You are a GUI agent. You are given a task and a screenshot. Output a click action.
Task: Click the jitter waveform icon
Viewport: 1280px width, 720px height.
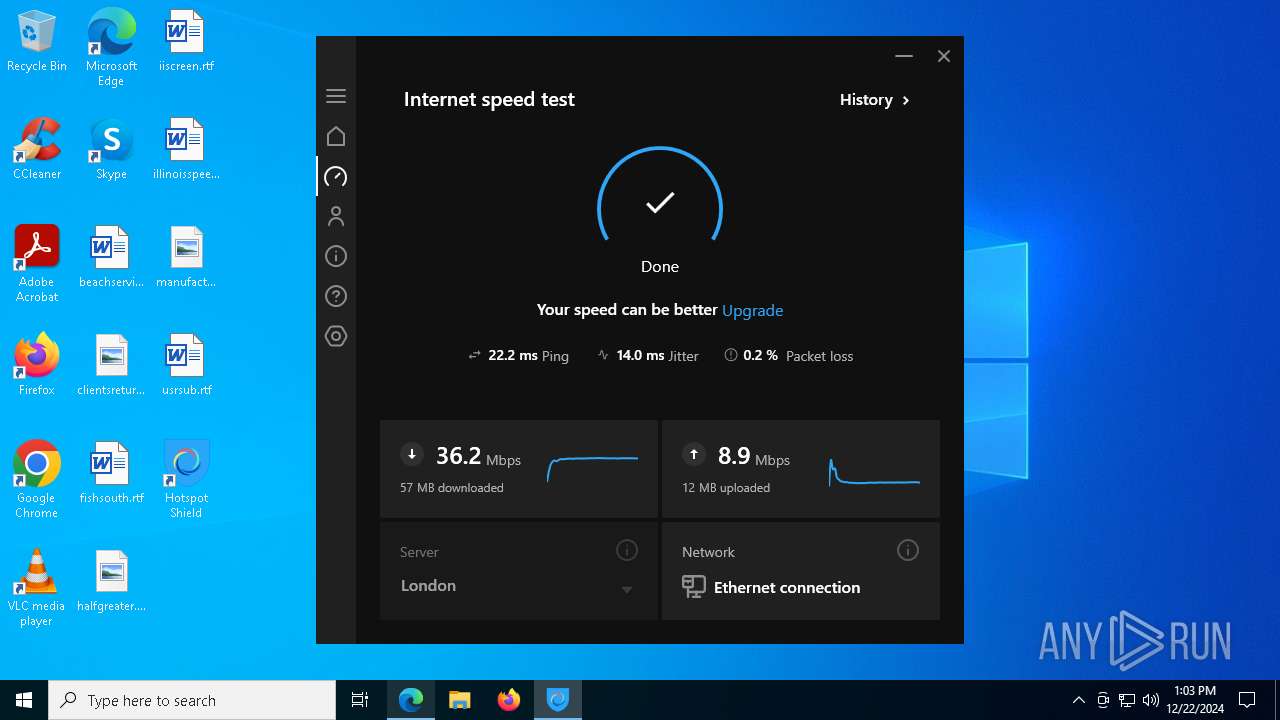(603, 355)
